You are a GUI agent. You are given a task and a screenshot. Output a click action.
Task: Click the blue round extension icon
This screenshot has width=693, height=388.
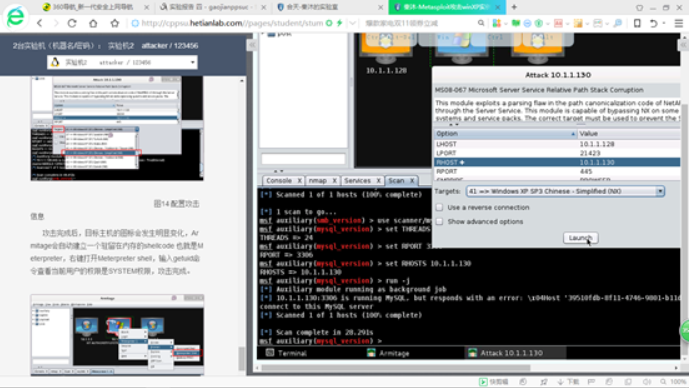point(527,23)
